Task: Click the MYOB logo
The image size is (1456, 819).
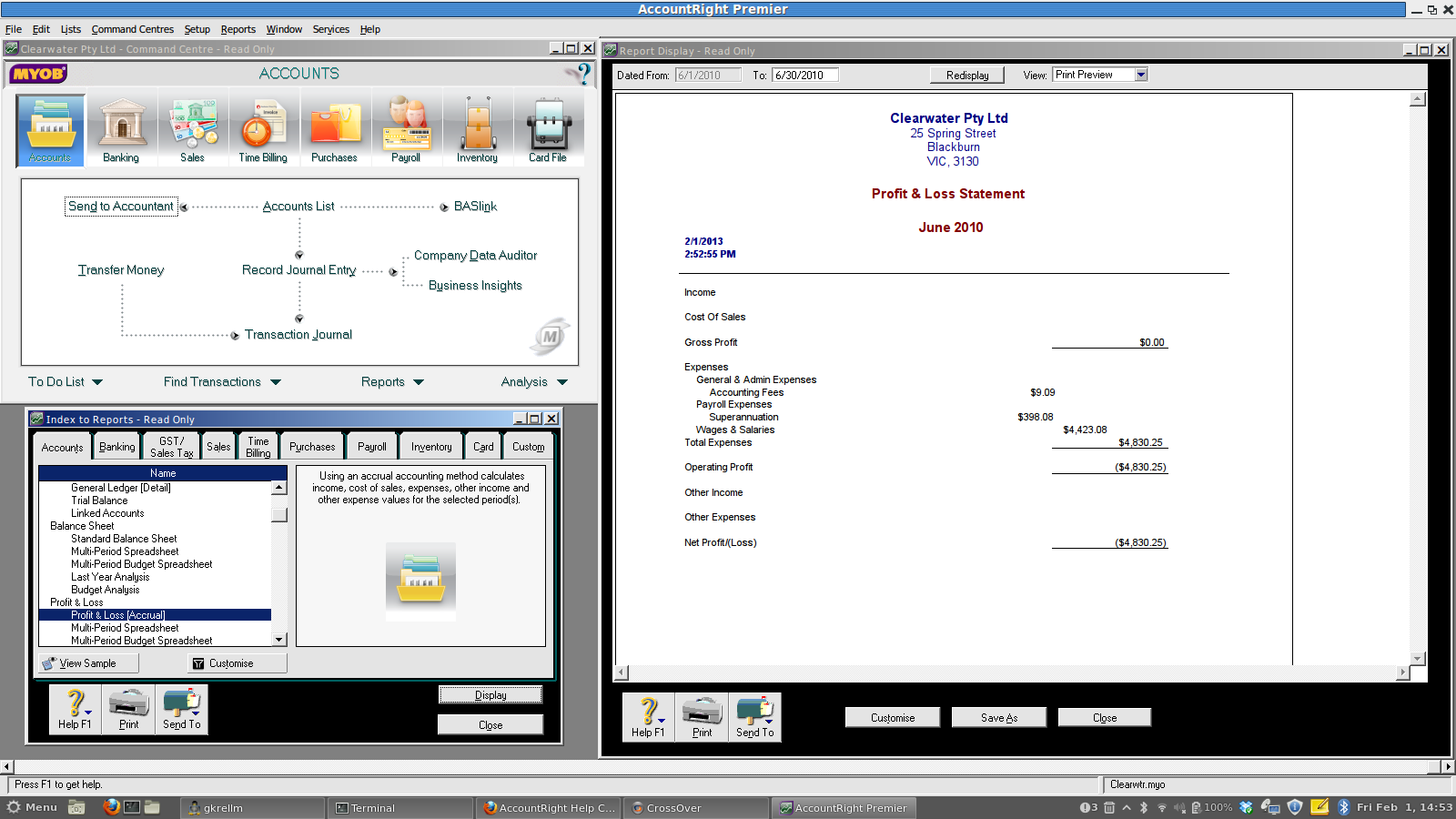Action: pyautogui.click(x=38, y=74)
